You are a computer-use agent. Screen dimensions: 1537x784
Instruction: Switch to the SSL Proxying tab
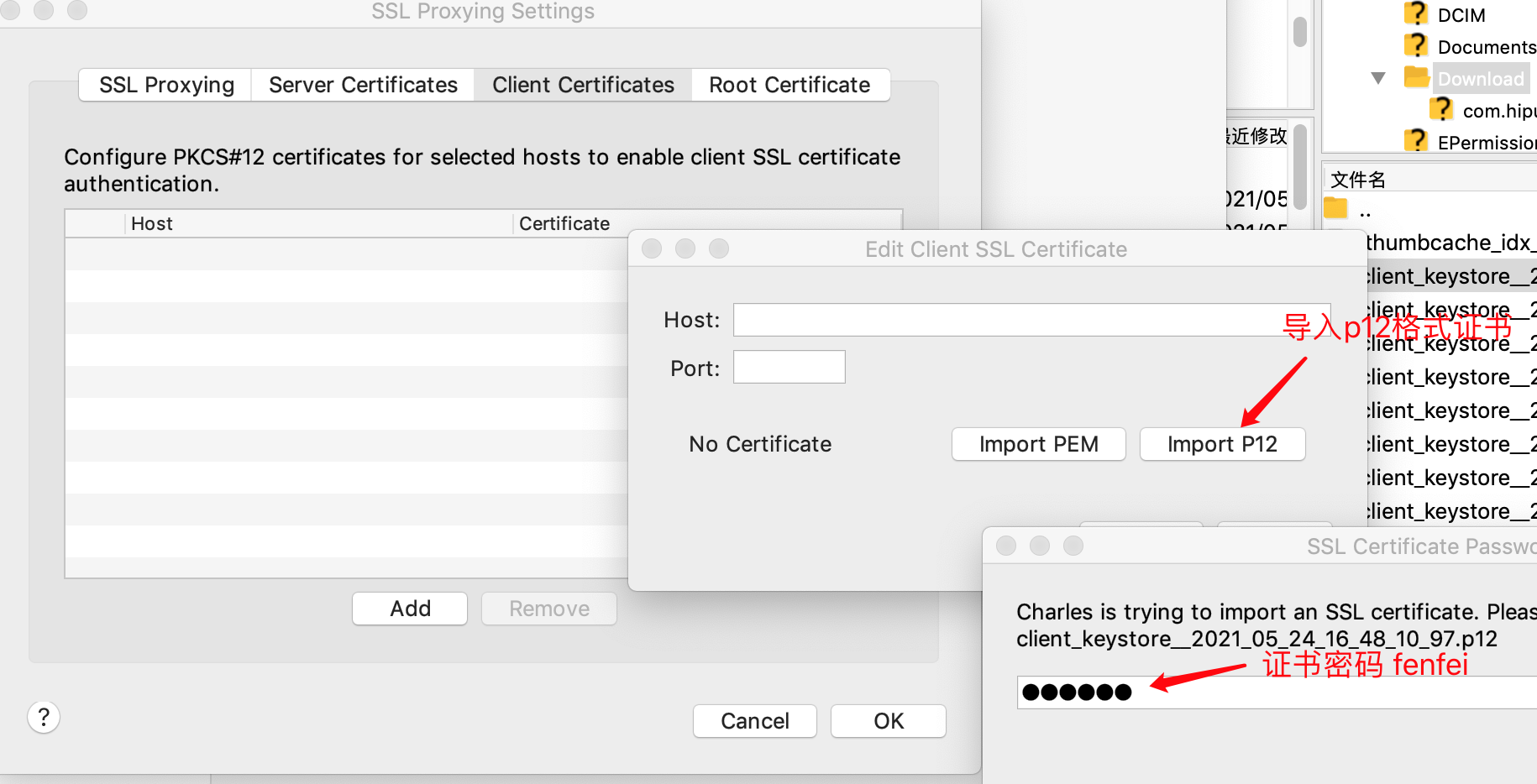coord(166,85)
